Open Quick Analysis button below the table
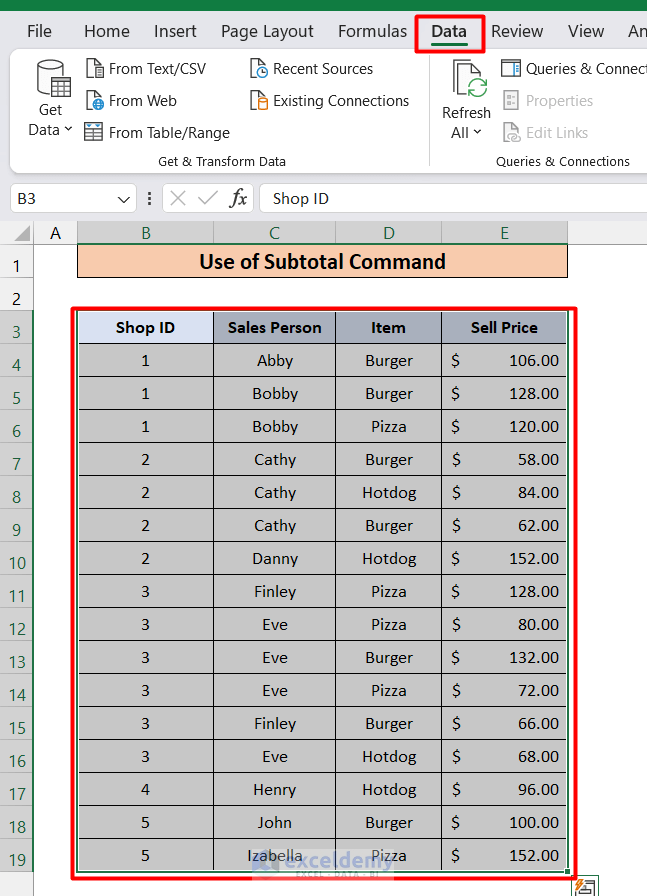 coord(585,886)
